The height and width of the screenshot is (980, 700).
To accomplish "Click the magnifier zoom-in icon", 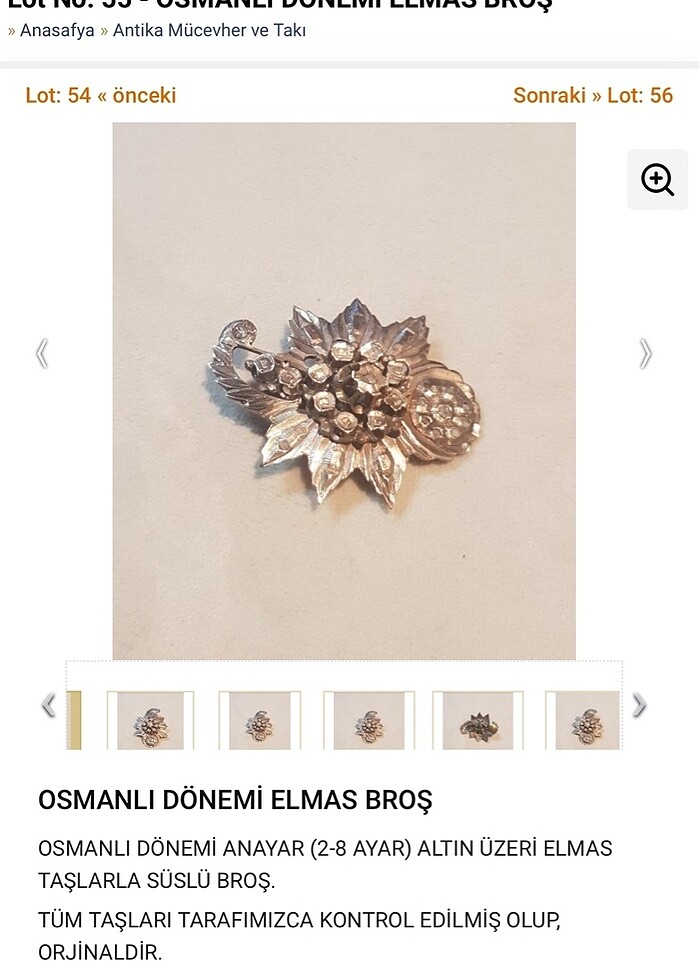I will tap(658, 179).
